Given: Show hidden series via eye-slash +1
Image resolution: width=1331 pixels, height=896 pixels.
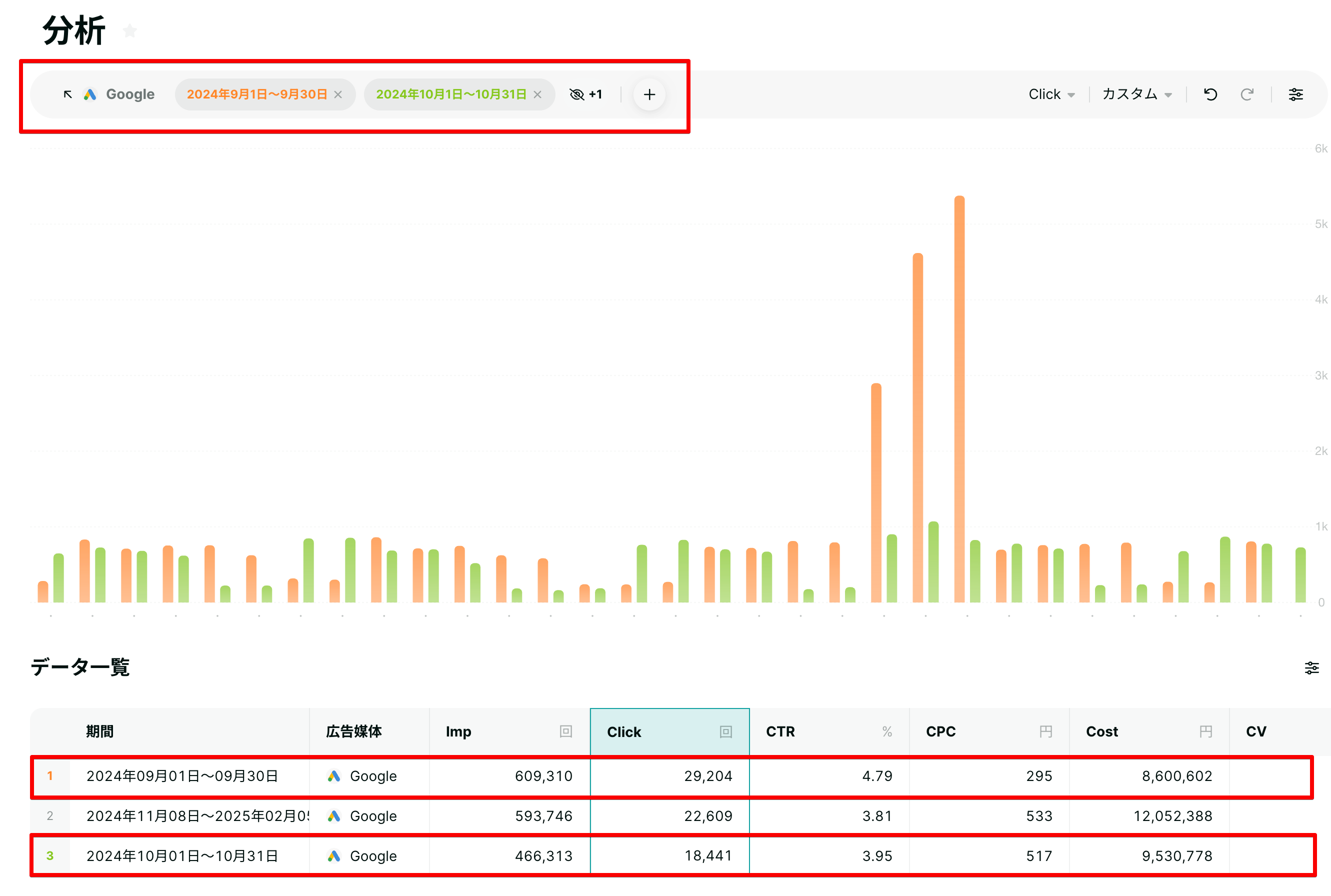Looking at the screenshot, I should click(x=586, y=94).
